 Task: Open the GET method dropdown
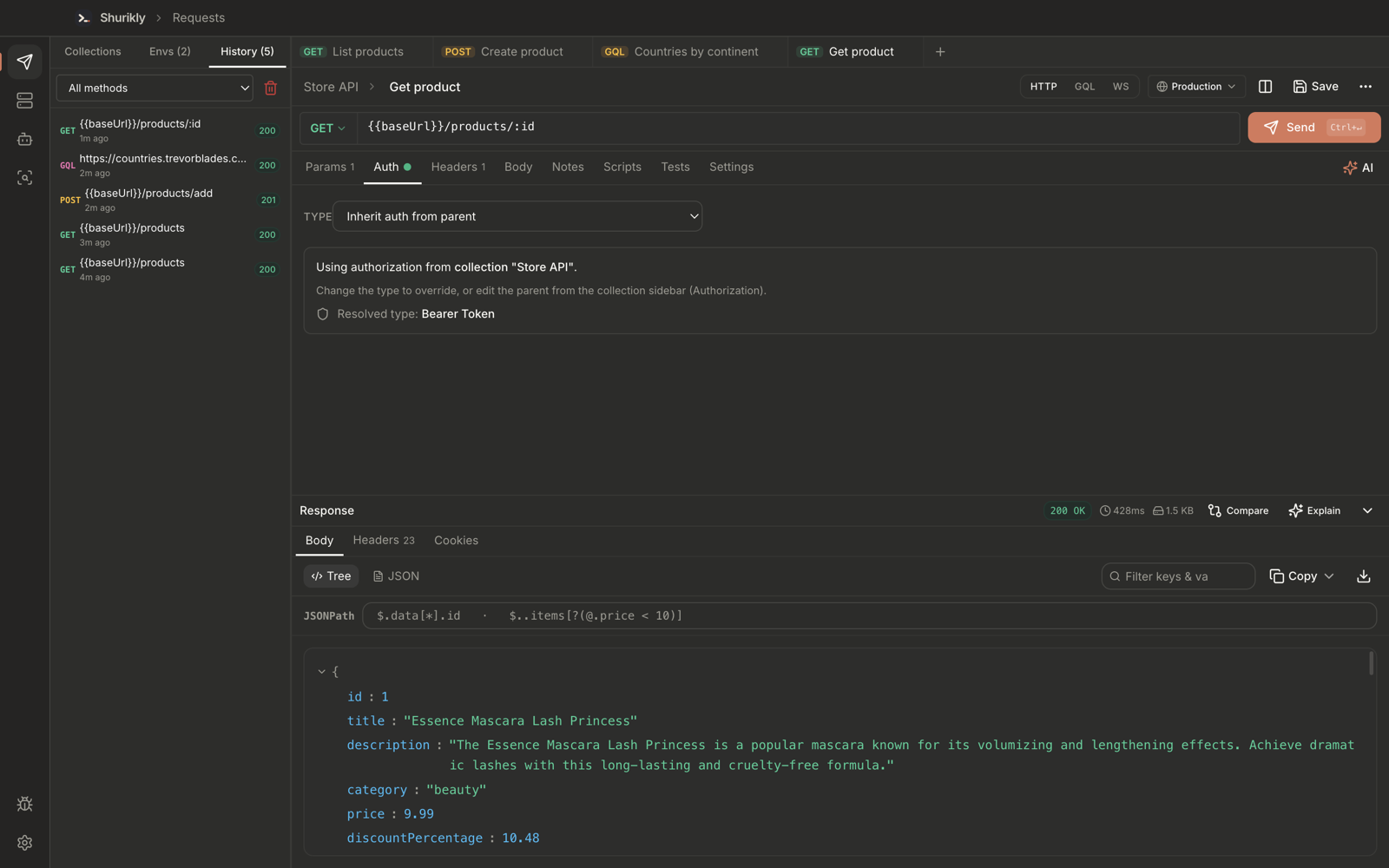(x=328, y=128)
